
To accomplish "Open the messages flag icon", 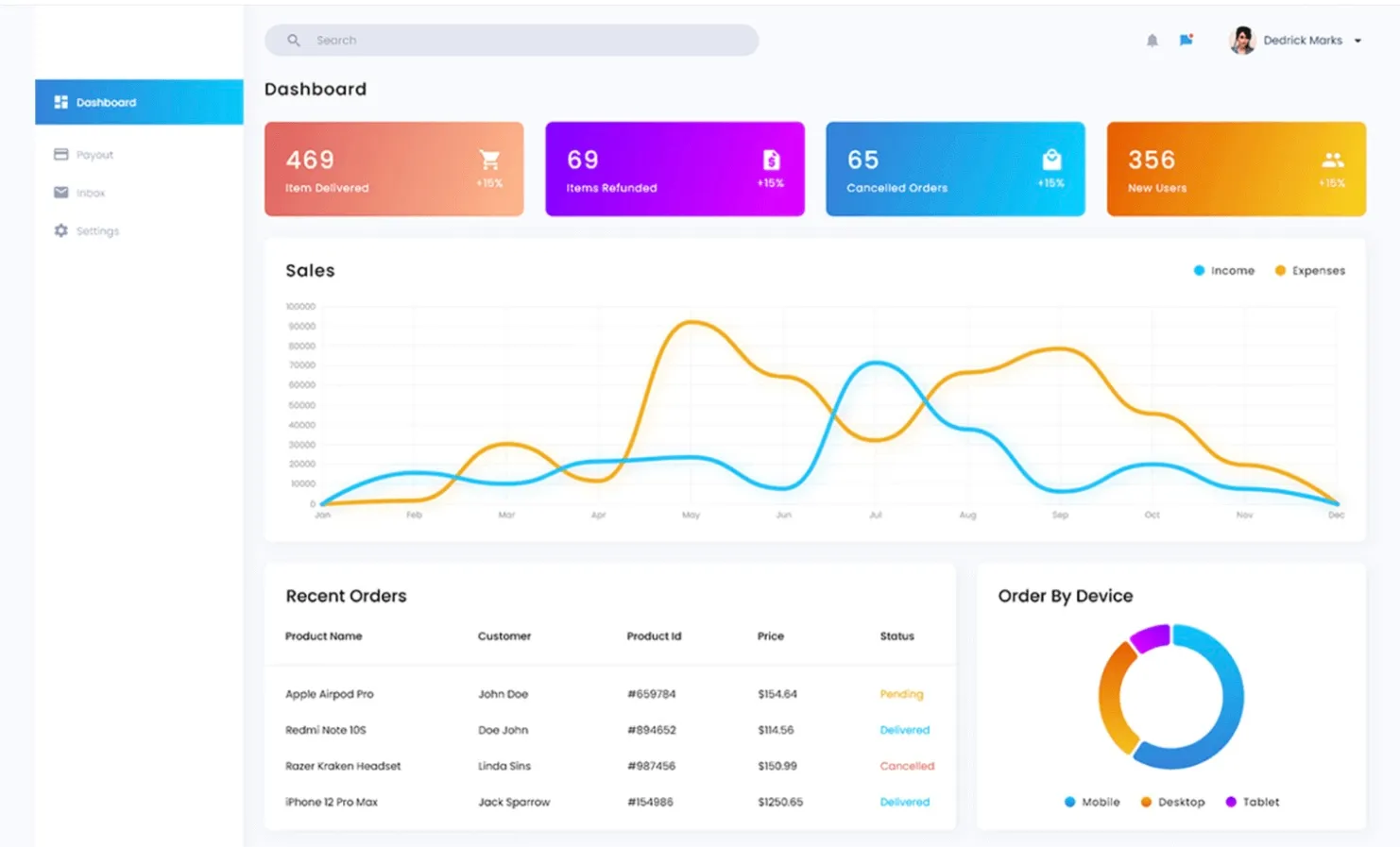I will pos(1186,40).
